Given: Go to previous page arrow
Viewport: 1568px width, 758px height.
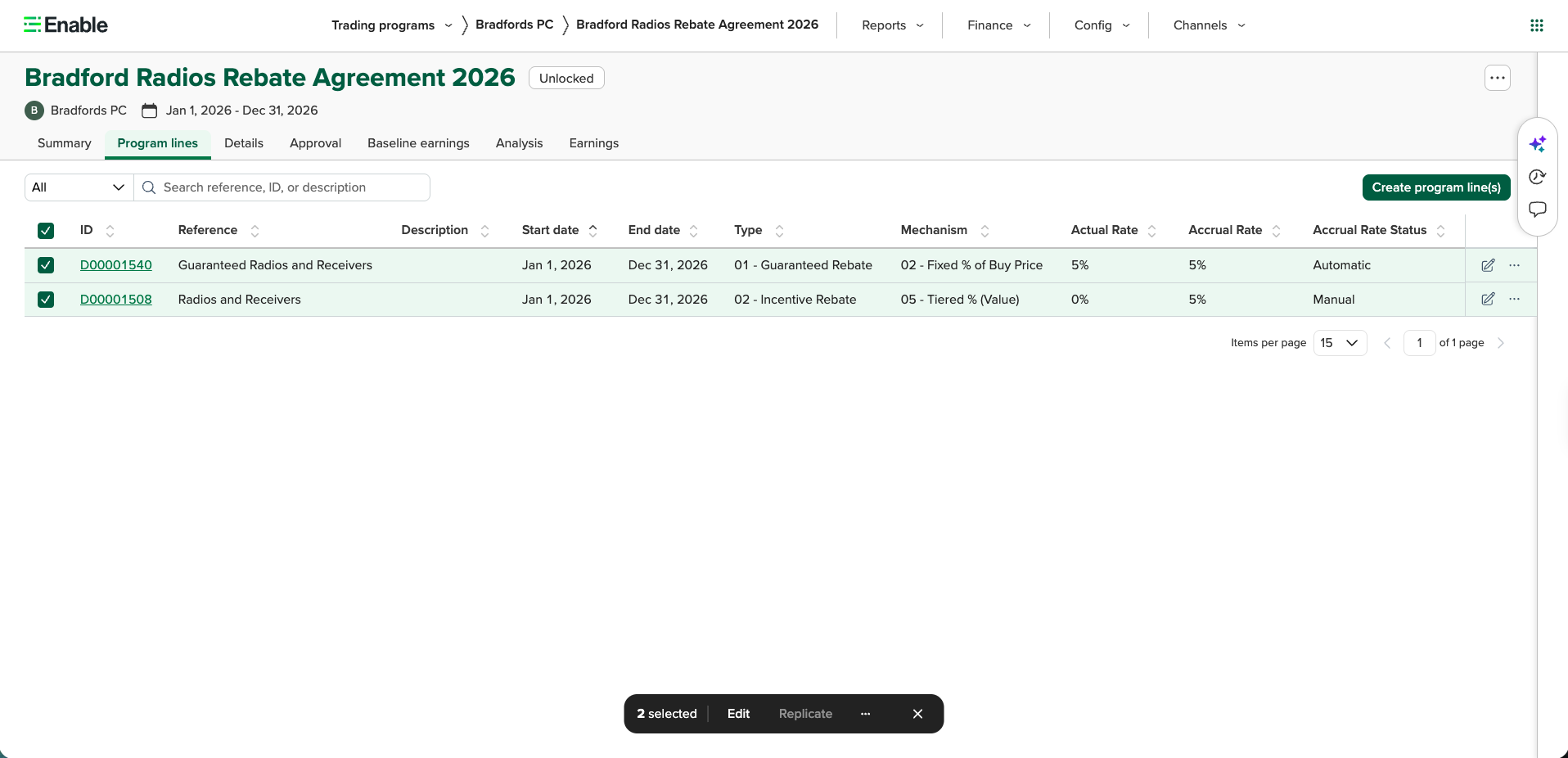Looking at the screenshot, I should [1387, 343].
